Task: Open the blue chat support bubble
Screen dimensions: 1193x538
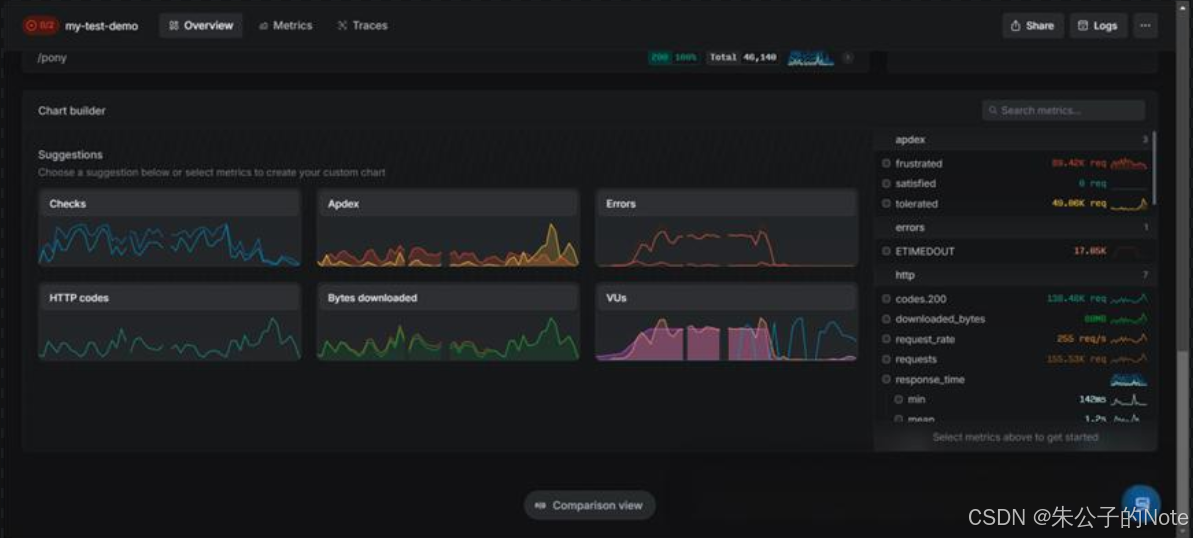Action: tap(1141, 503)
